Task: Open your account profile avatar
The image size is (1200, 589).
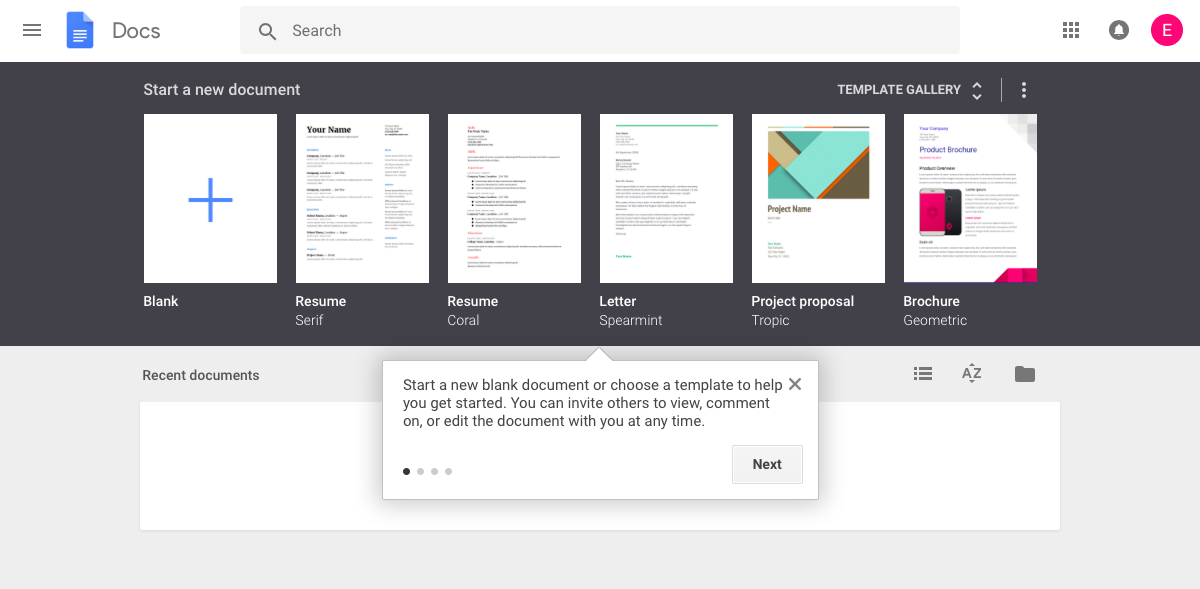Action: [x=1166, y=30]
